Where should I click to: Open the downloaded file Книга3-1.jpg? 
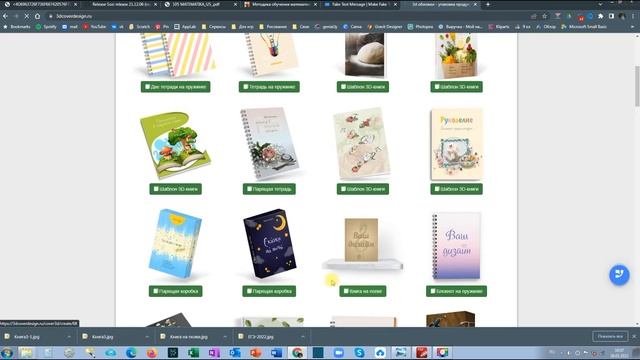[x=27, y=337]
